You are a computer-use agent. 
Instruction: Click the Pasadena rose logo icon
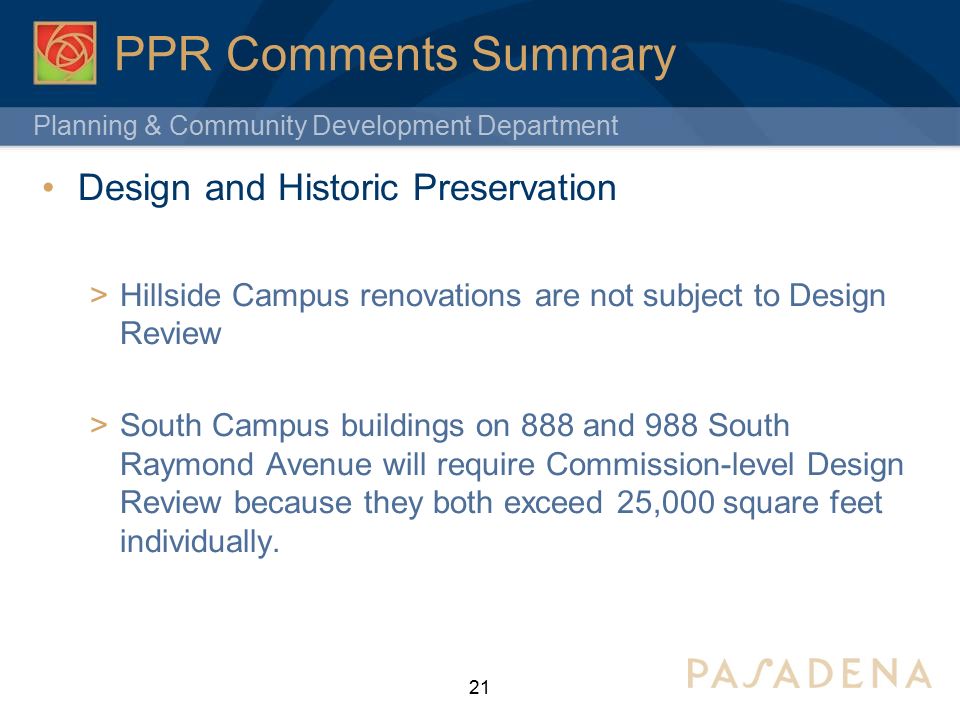pos(65,53)
